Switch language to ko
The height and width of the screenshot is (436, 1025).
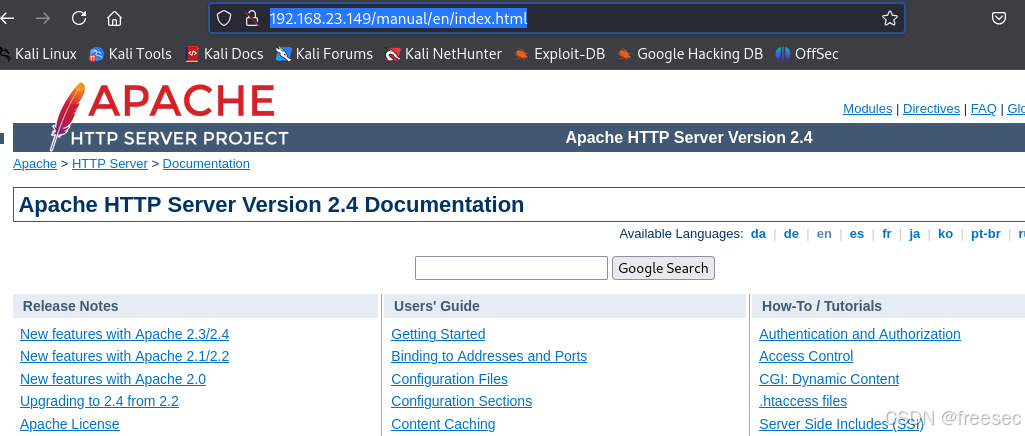(x=945, y=233)
